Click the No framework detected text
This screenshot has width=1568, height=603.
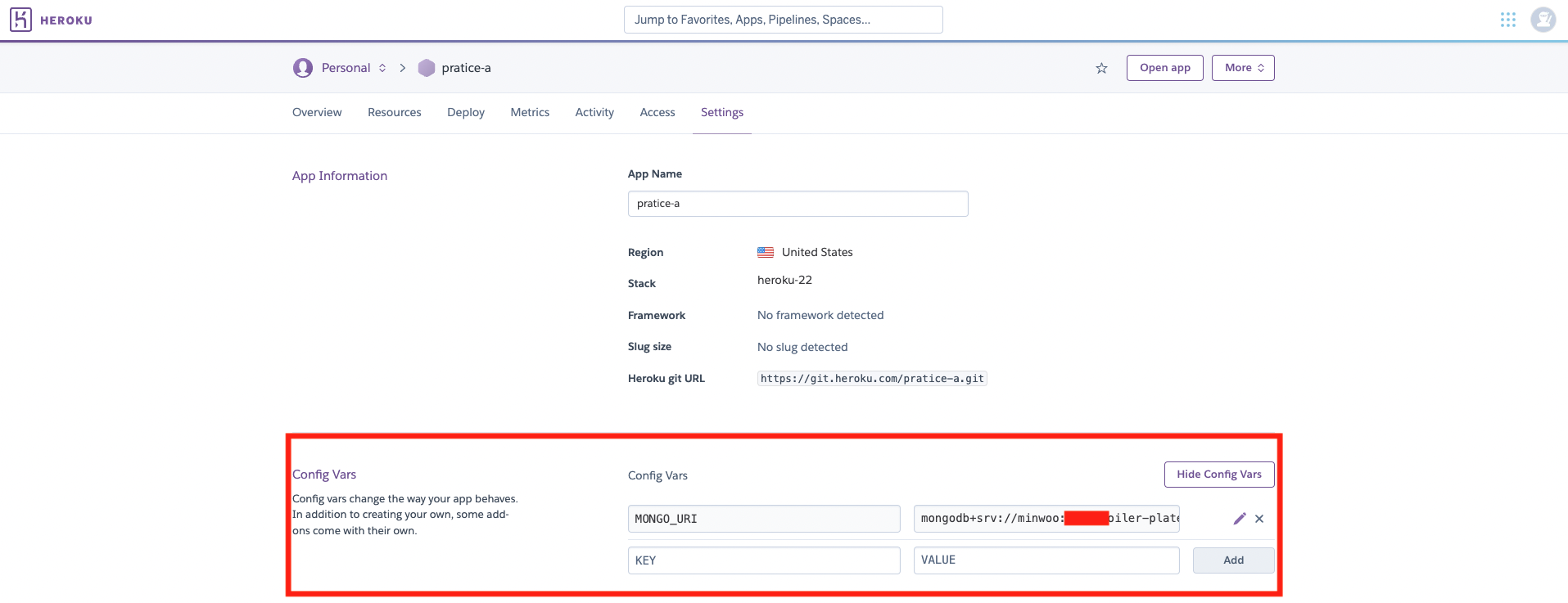(820, 315)
